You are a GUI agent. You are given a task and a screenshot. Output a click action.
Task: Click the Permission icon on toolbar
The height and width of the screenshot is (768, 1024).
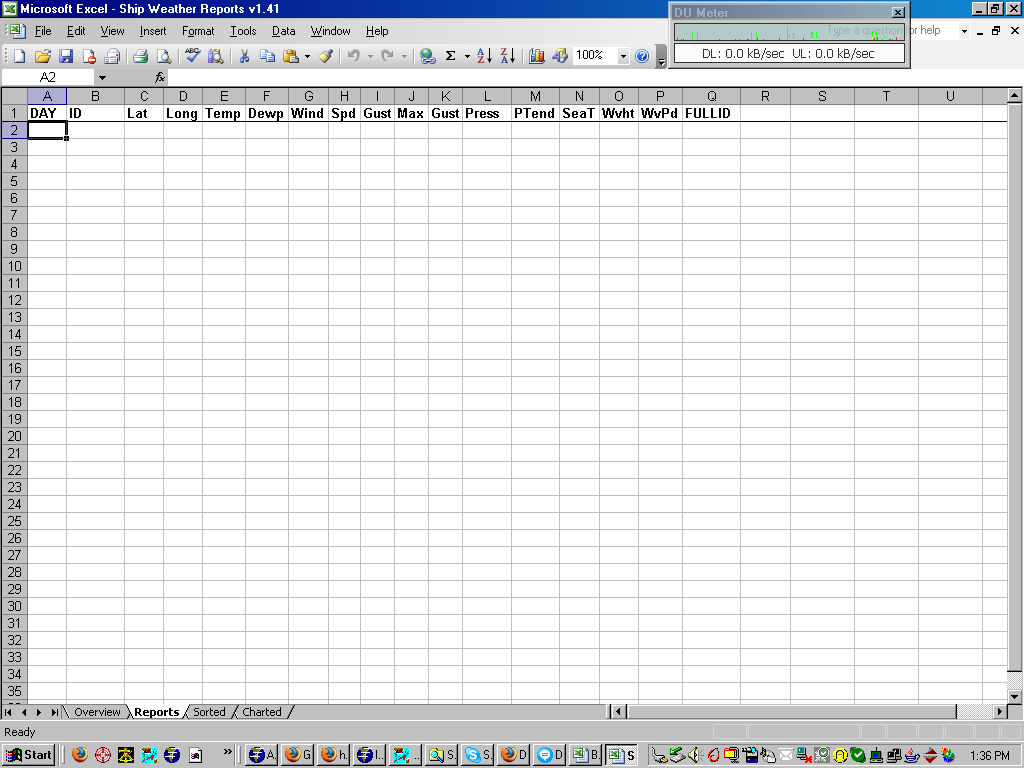(89, 56)
